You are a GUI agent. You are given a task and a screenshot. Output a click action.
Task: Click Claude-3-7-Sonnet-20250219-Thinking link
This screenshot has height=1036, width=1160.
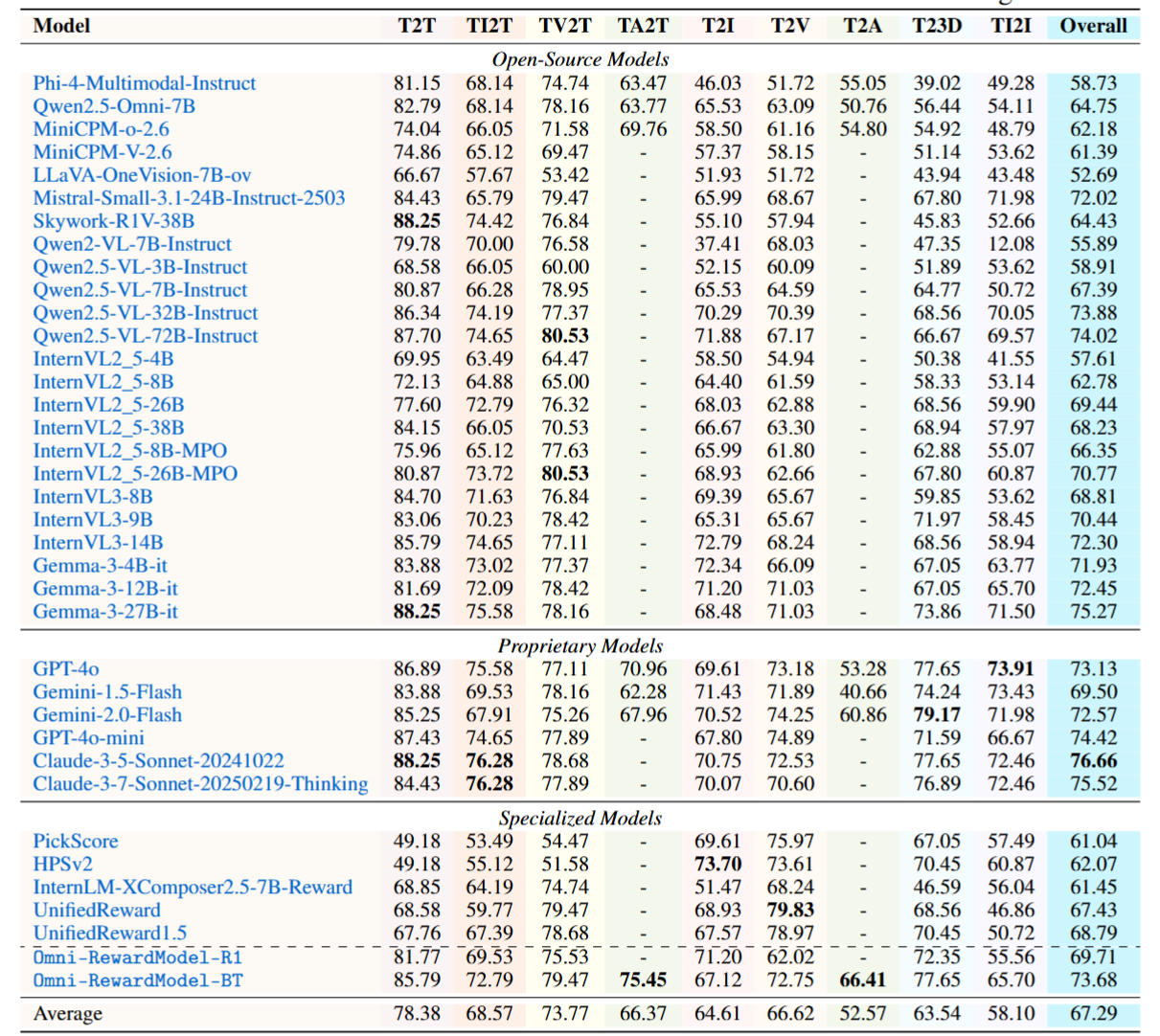(200, 784)
